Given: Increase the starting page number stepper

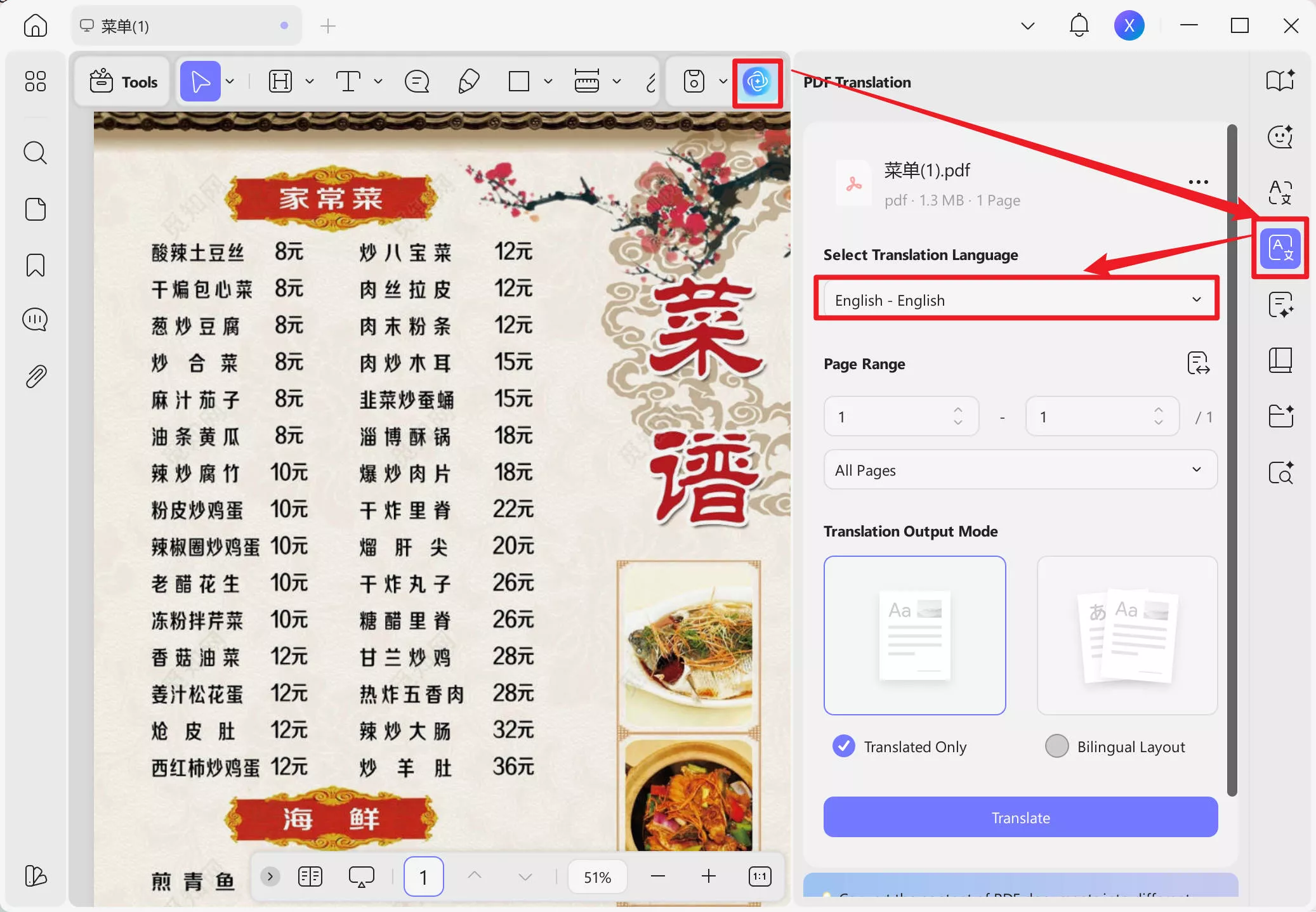Looking at the screenshot, I should (957, 410).
